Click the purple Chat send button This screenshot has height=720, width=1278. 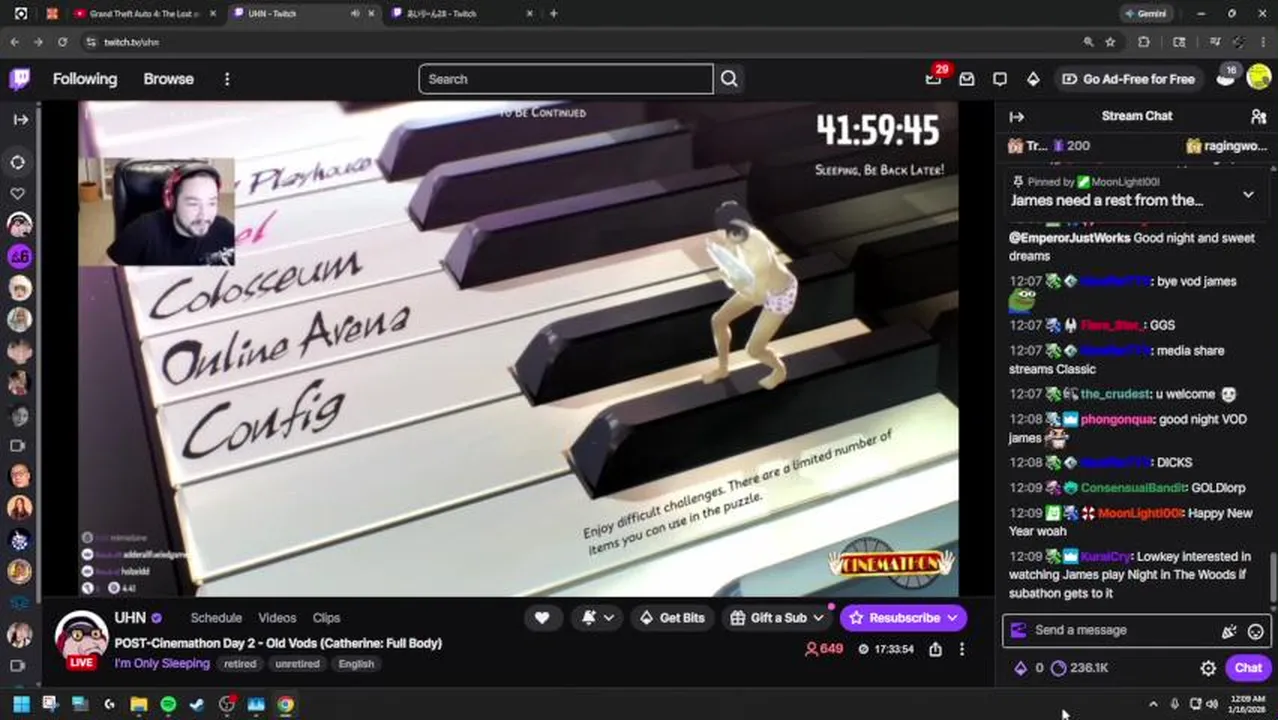point(1248,668)
